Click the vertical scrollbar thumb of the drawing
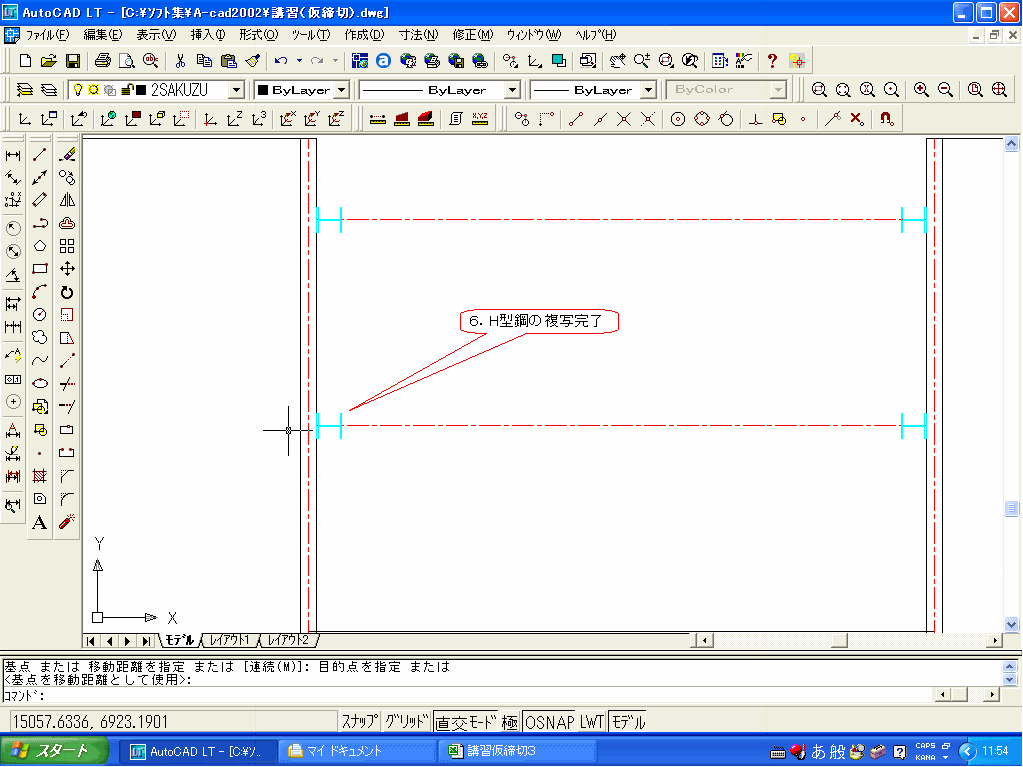This screenshot has height=767, width=1023. pos(1011,508)
